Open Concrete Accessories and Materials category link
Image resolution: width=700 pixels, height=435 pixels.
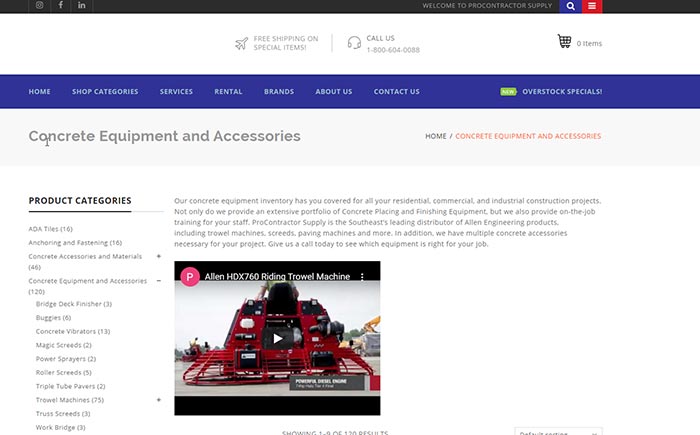click(85, 262)
